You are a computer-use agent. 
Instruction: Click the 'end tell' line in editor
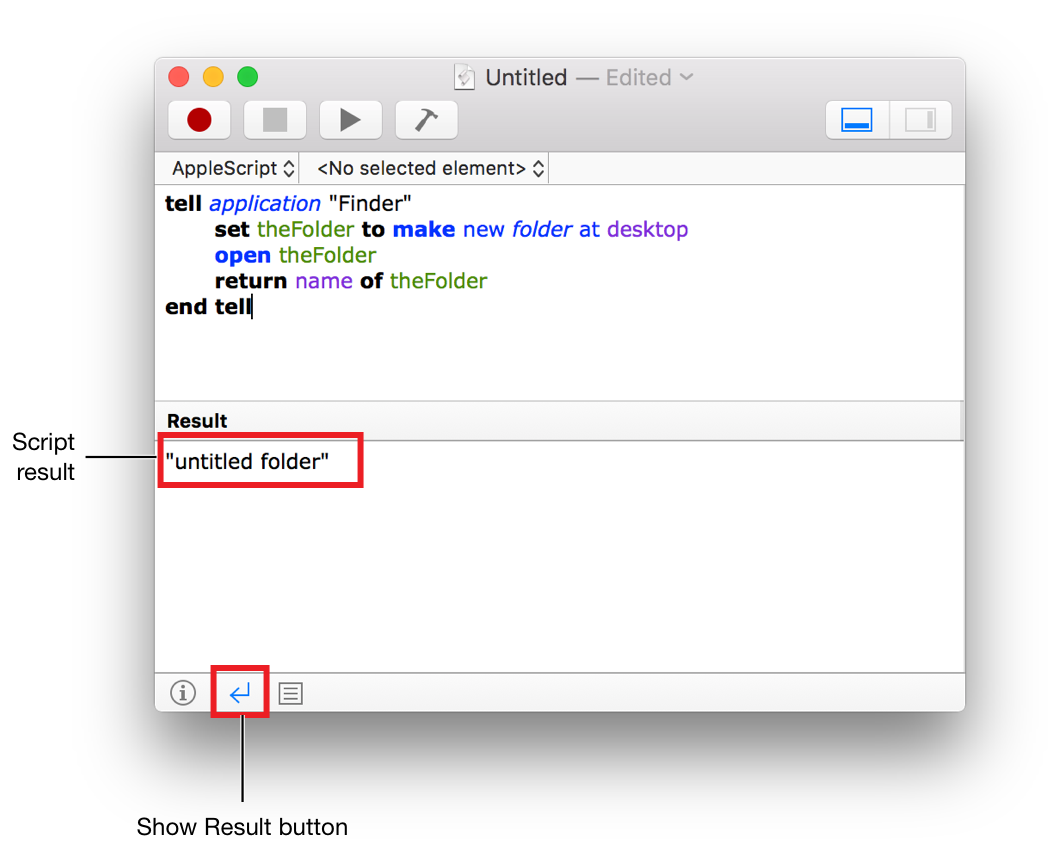(x=208, y=307)
